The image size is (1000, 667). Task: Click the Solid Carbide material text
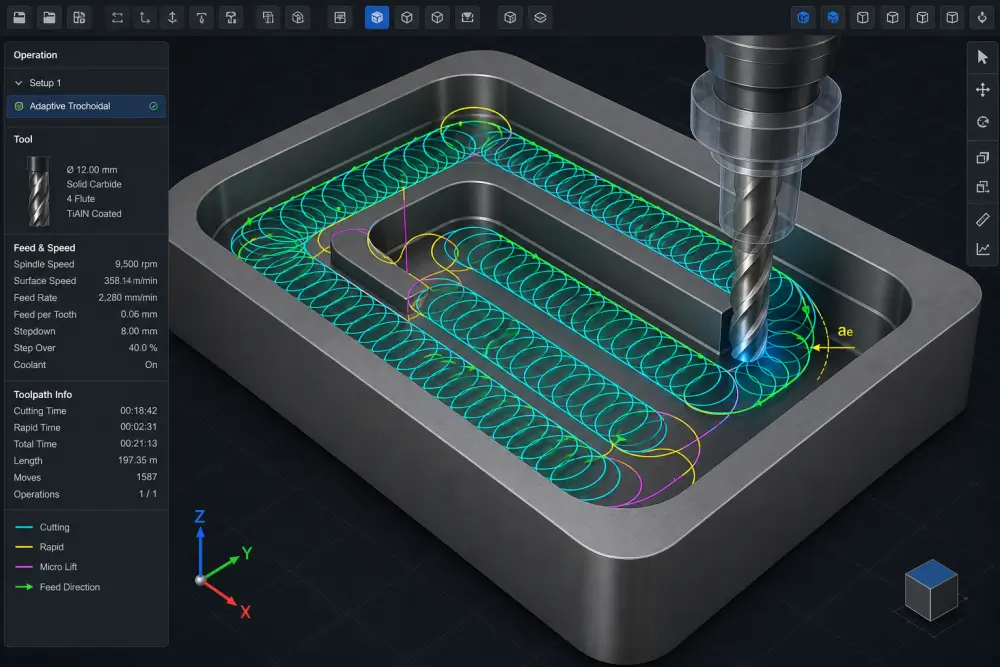pyautogui.click(x=94, y=184)
